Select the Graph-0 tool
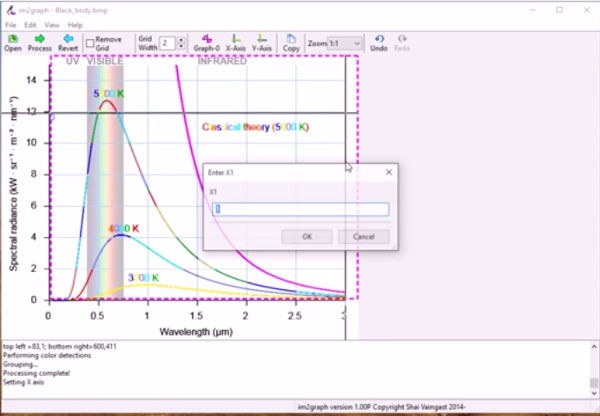This screenshot has height=416, width=600. pyautogui.click(x=206, y=41)
